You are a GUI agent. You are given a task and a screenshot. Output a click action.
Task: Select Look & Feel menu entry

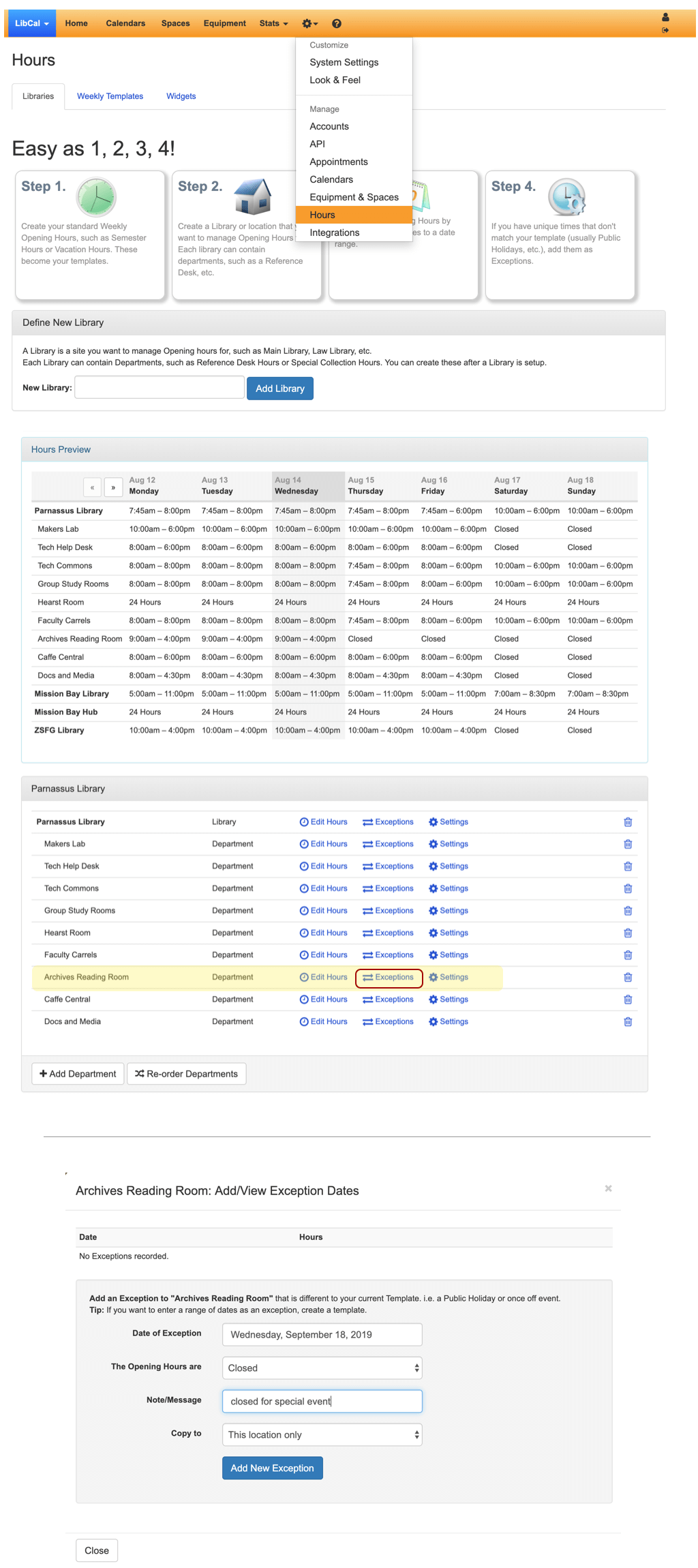click(354, 80)
